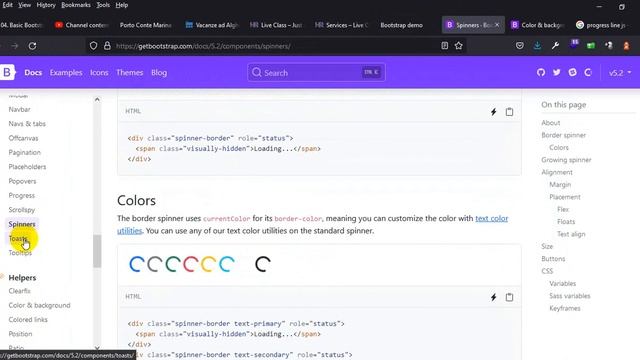640x360 pixels.
Task: Open Offcanvas in the sidebar
Action: [23, 138]
